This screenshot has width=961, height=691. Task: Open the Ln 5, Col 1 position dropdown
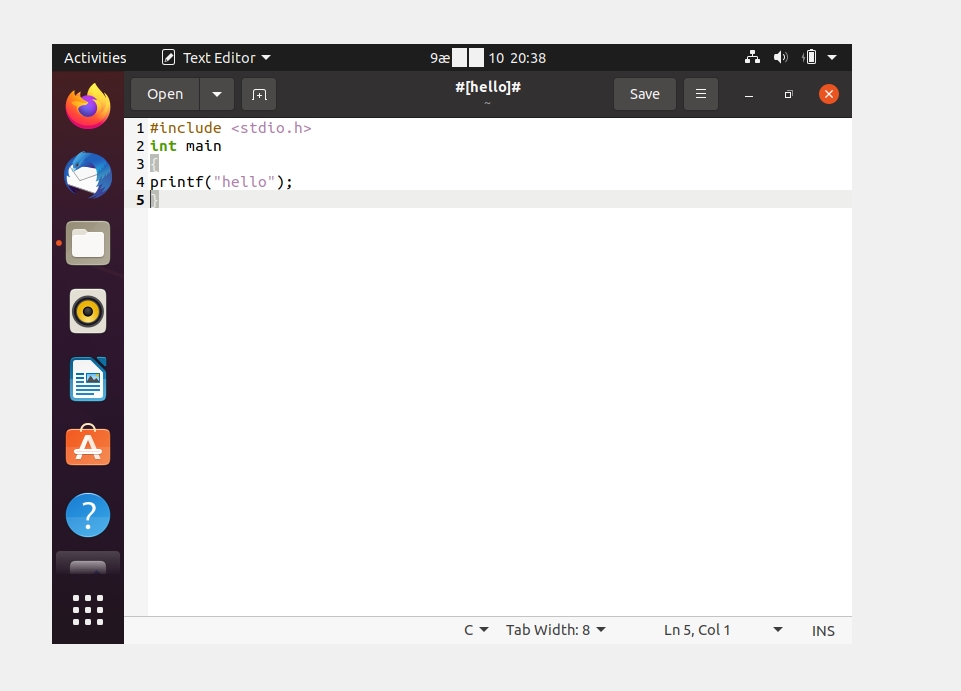[723, 630]
